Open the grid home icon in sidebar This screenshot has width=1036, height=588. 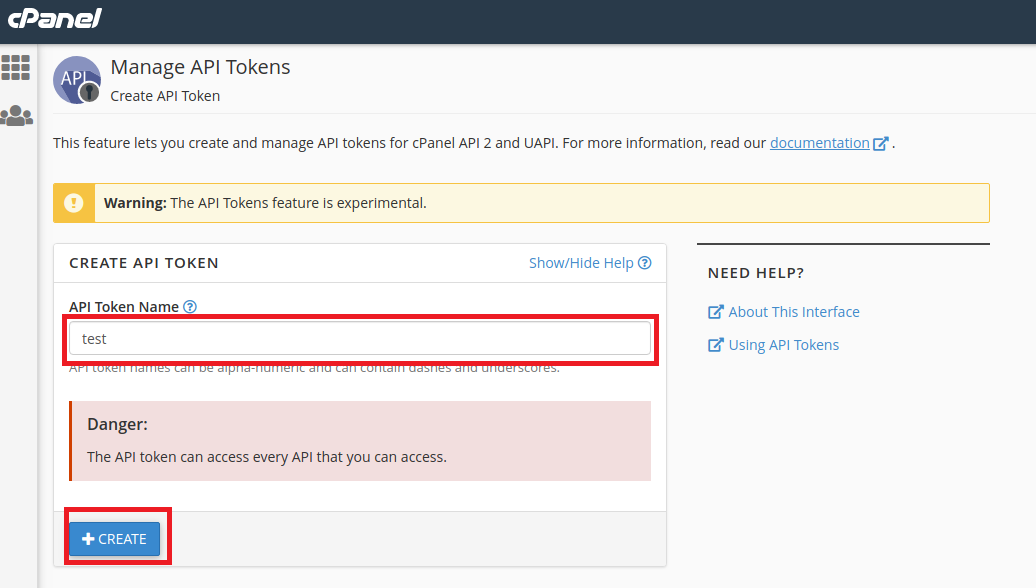(16, 68)
